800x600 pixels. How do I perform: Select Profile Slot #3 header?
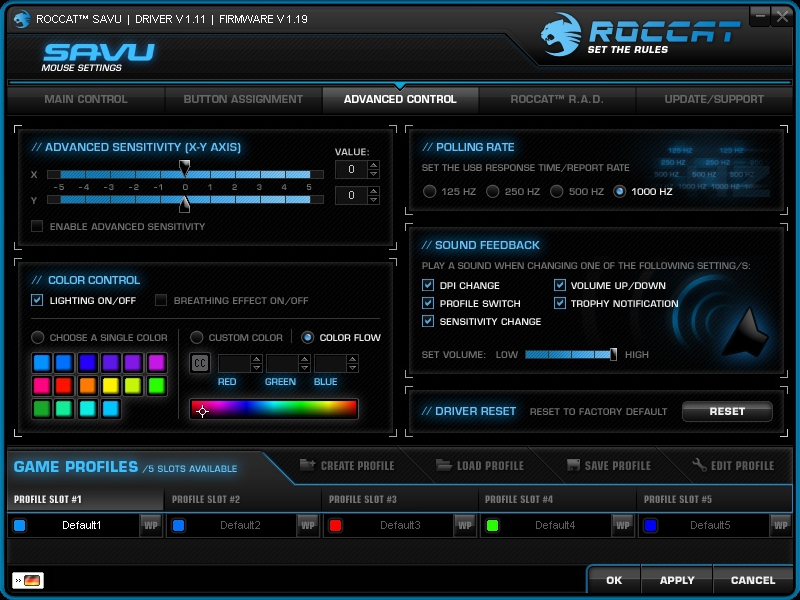[x=363, y=499]
